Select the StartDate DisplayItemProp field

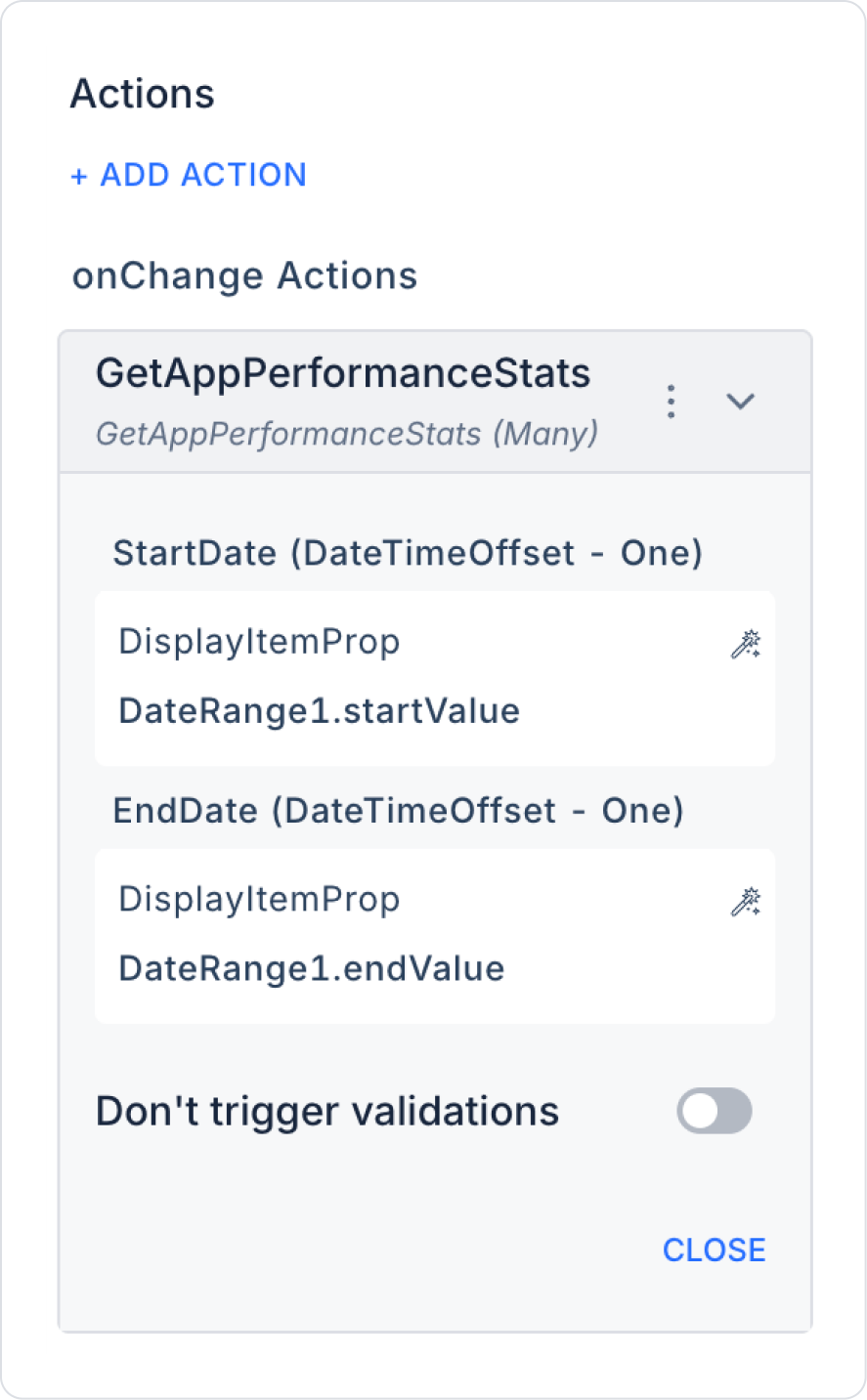(x=259, y=642)
